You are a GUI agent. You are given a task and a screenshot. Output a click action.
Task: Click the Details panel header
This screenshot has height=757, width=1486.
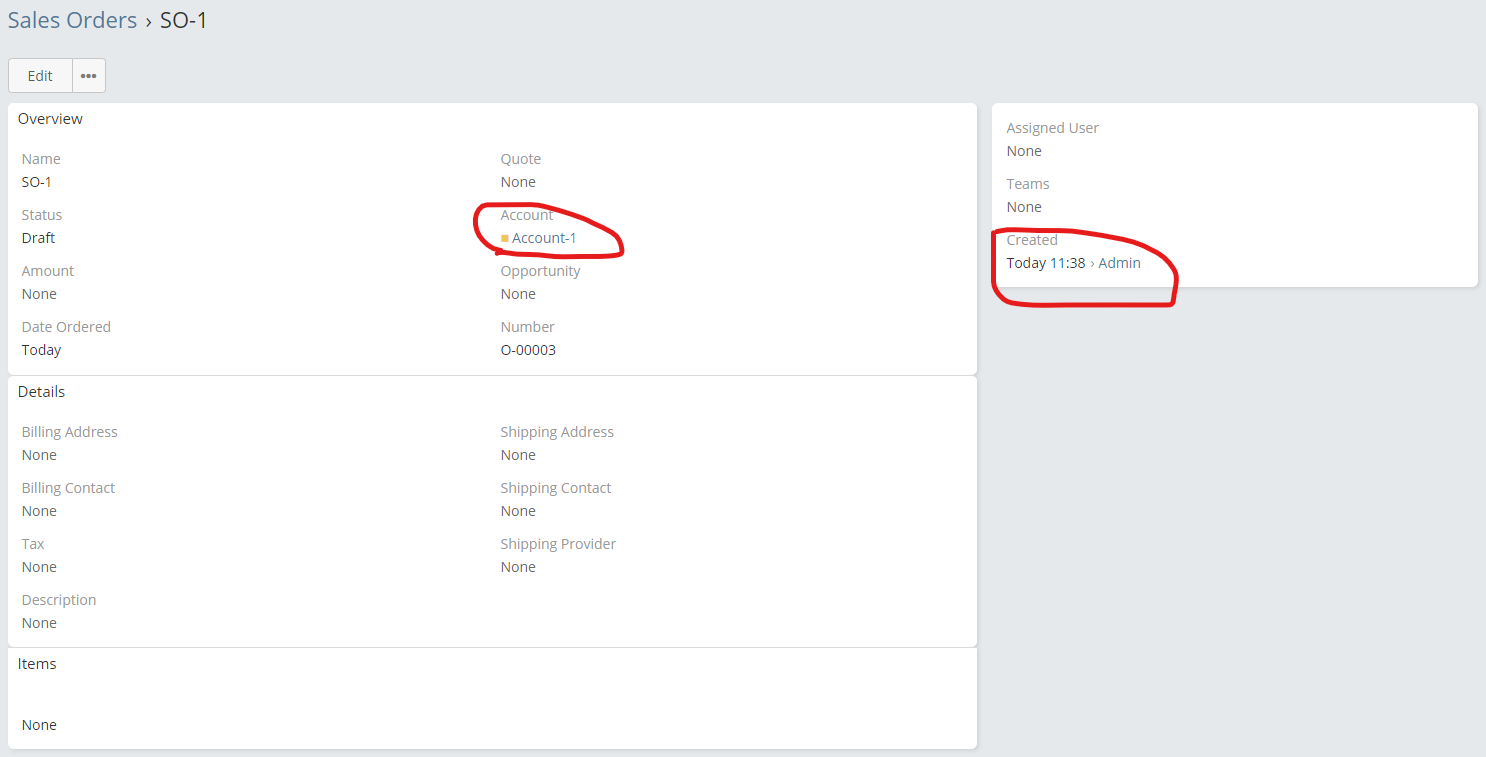(41, 392)
